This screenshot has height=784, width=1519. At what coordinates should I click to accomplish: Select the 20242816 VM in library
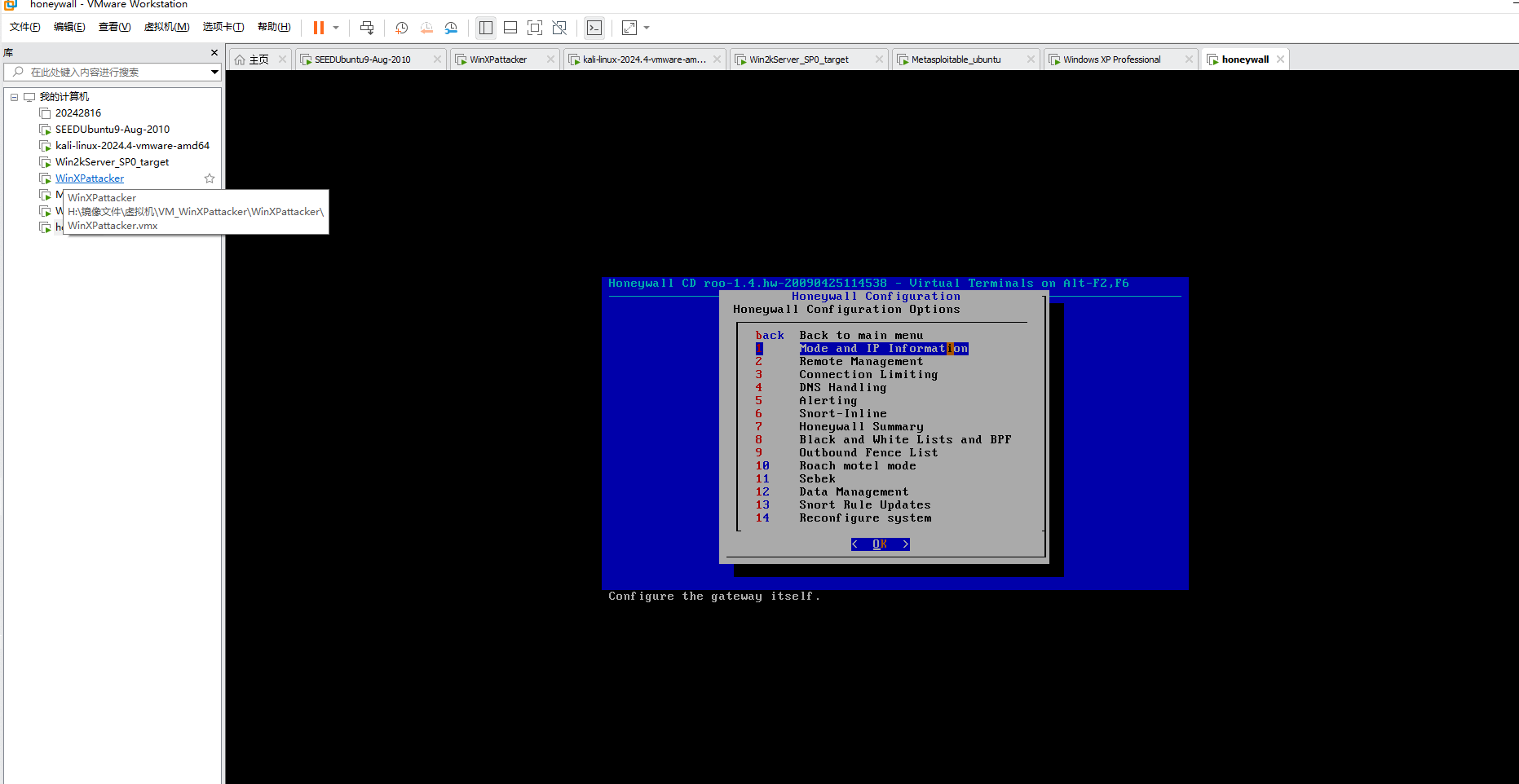click(78, 113)
